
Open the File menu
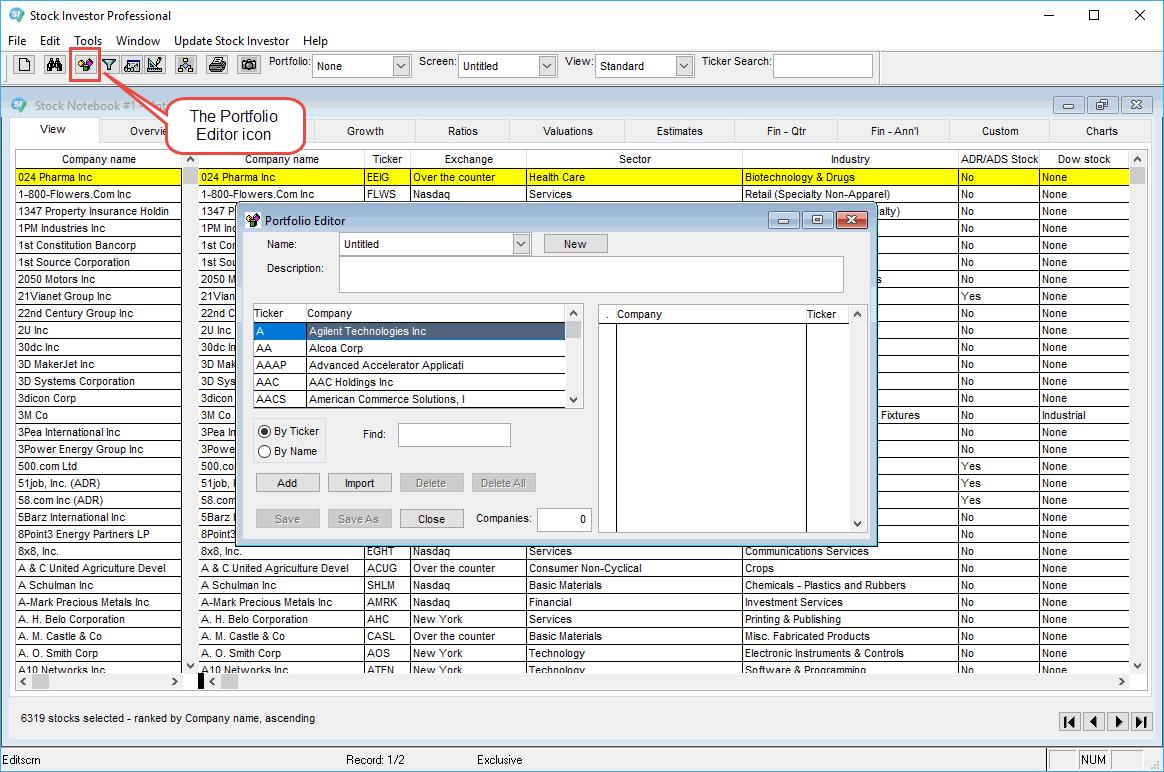pyautogui.click(x=17, y=41)
